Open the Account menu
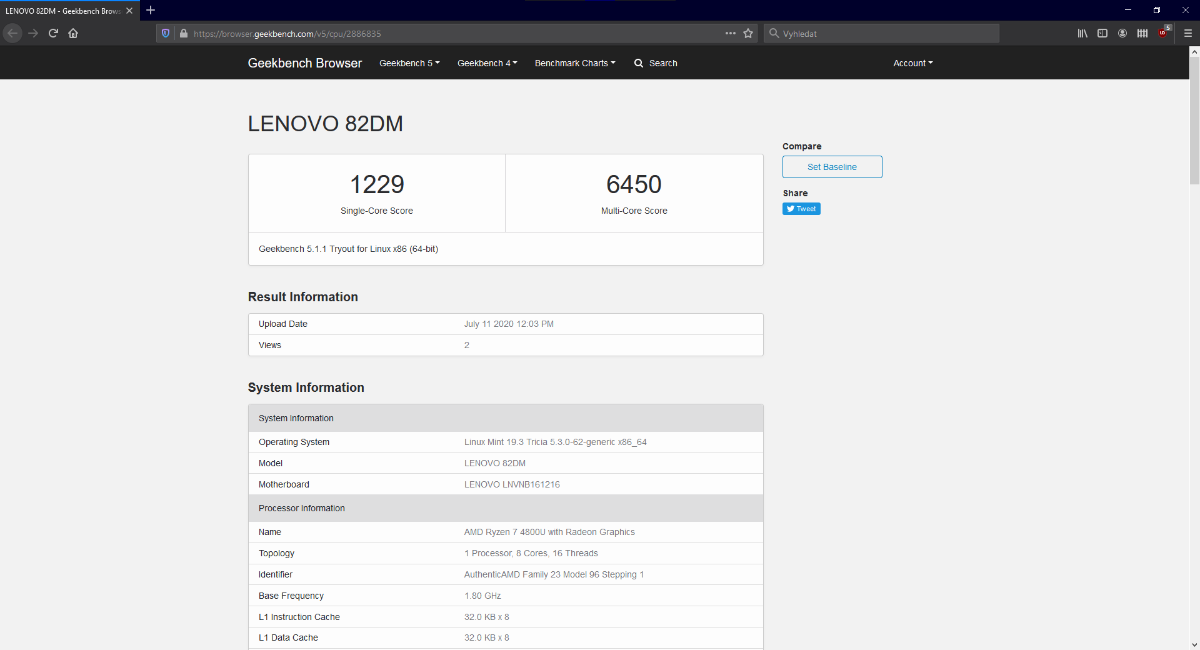This screenshot has height=650, width=1200. pos(912,63)
